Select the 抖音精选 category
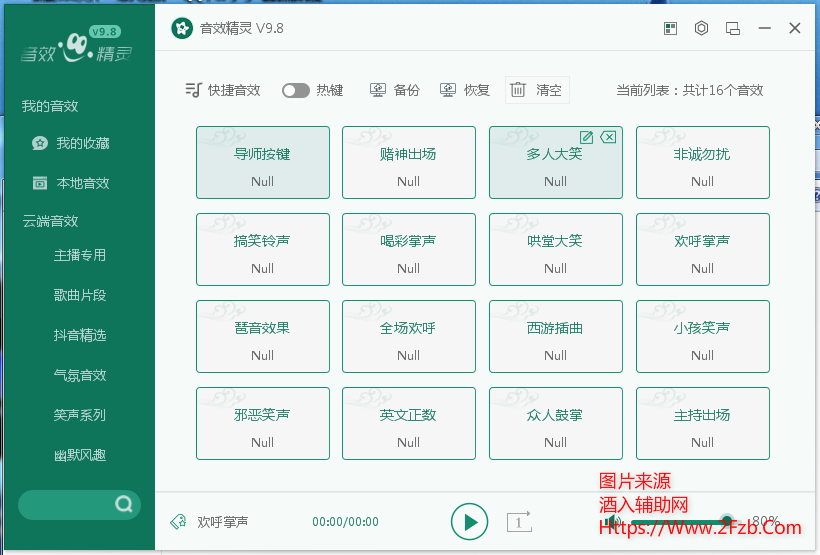The width and height of the screenshot is (820, 555). click(79, 335)
